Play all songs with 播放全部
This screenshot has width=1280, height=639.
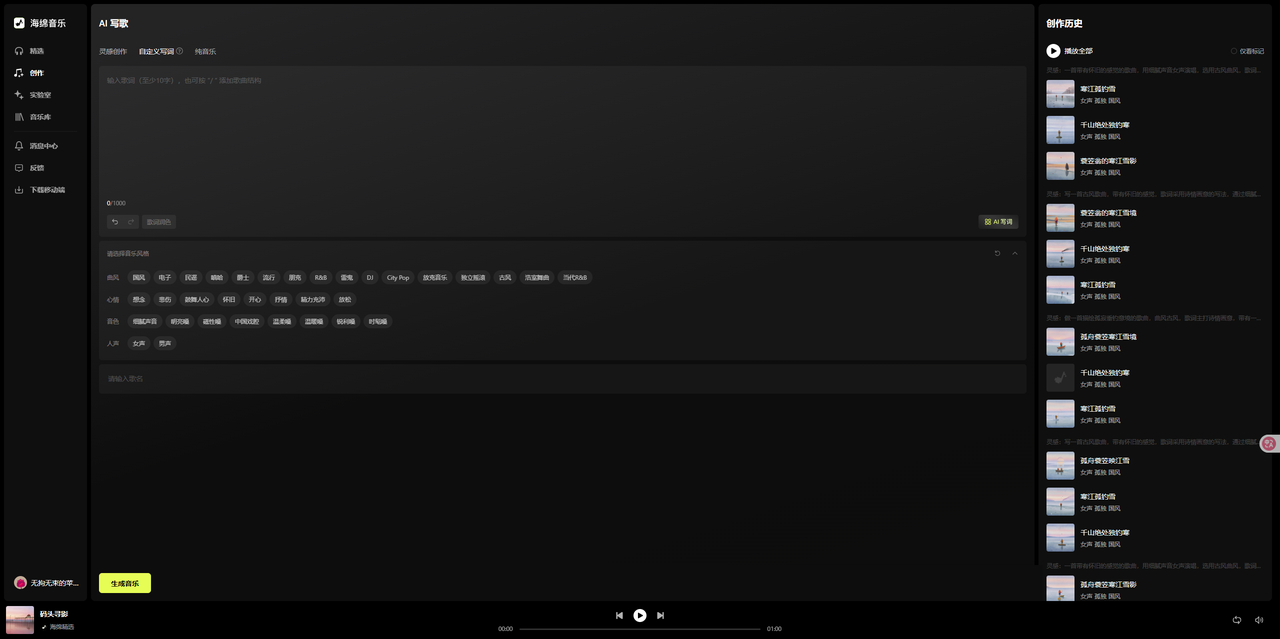[x=1070, y=51]
